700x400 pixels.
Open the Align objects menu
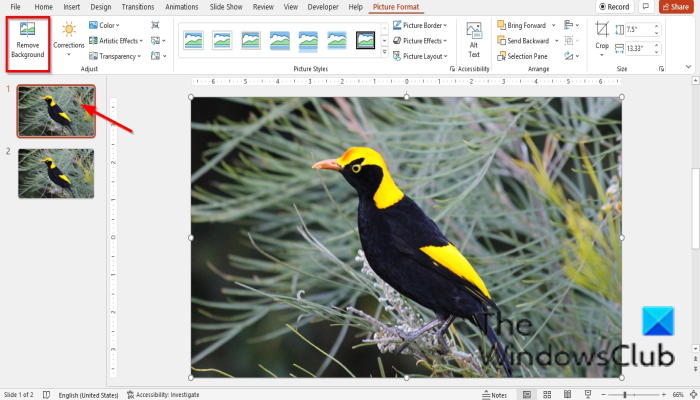tap(571, 25)
